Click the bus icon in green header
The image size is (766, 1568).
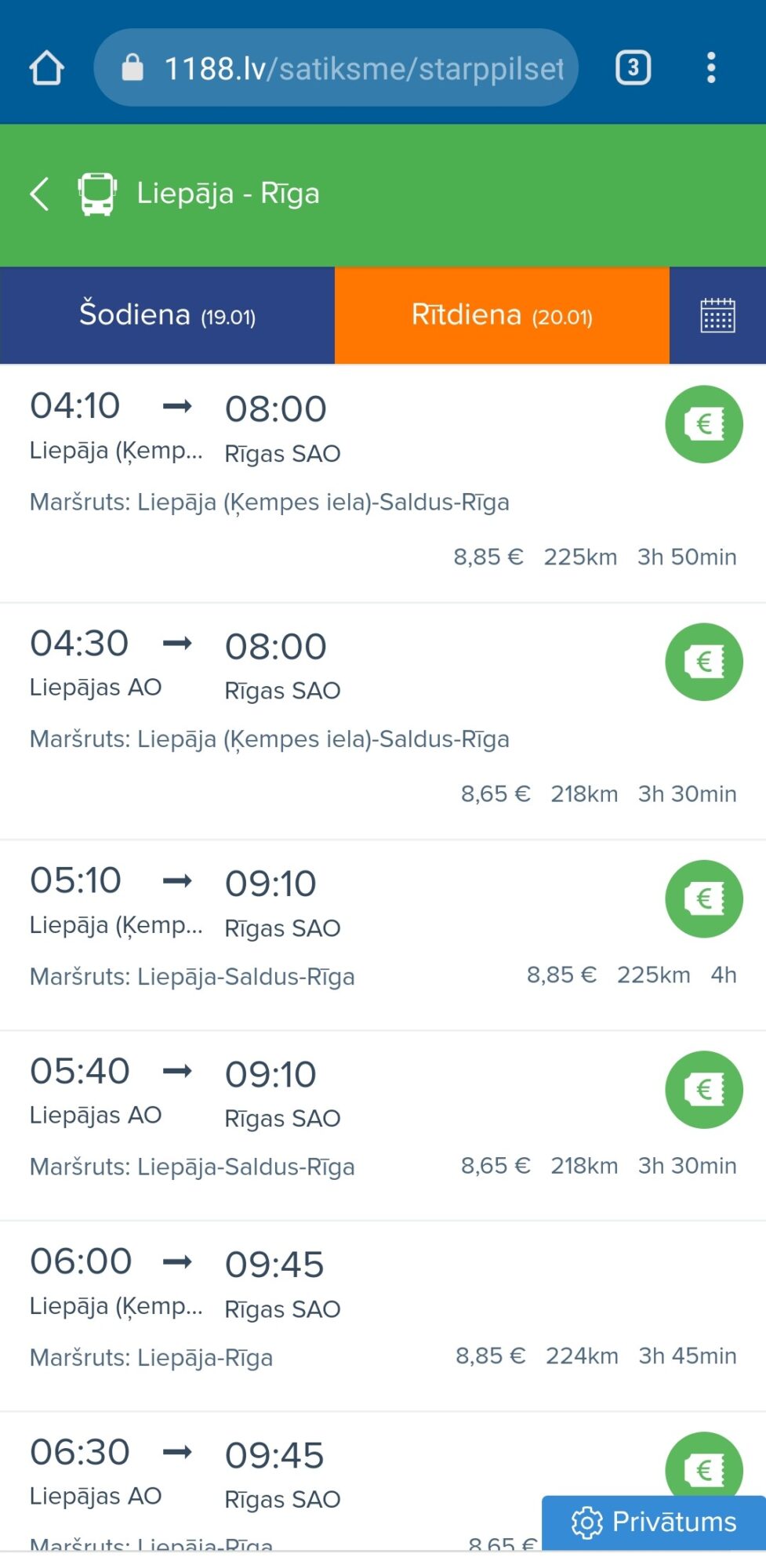[97, 194]
